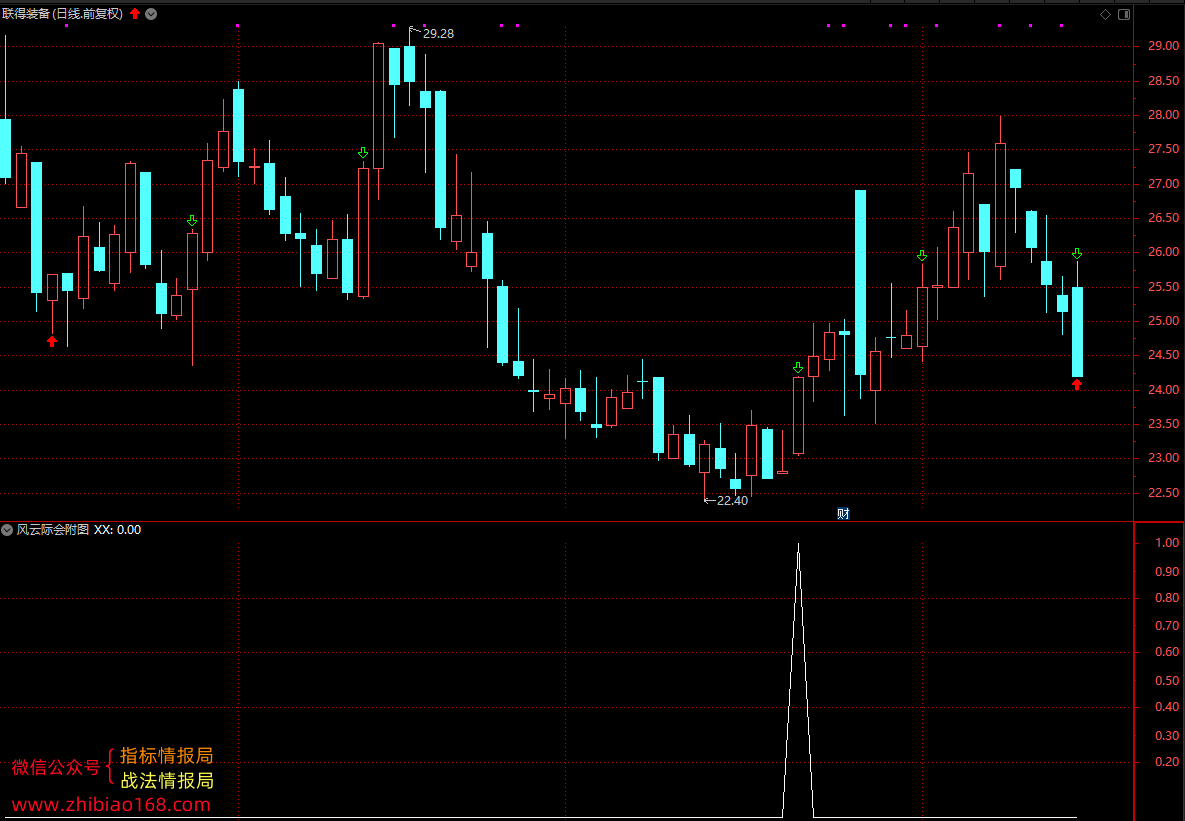1185x821 pixels.
Task: Click the 23.00 price axis label
Action: point(1163,457)
